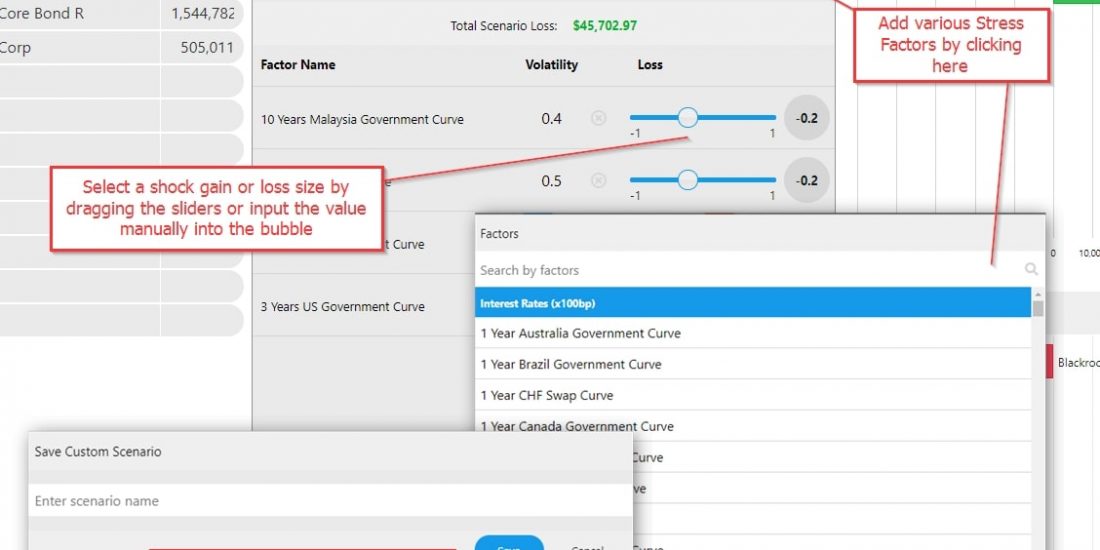Click the remove icon beside volatility 0.5
1100x550 pixels.
[598, 181]
